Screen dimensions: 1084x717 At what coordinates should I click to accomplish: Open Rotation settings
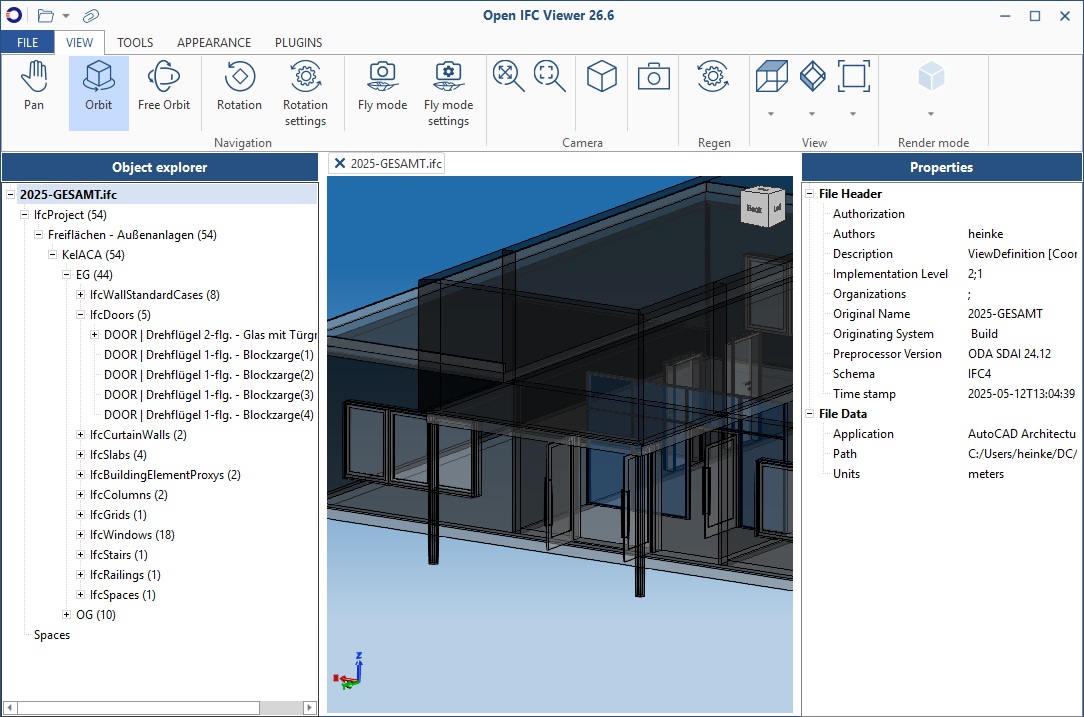[305, 93]
